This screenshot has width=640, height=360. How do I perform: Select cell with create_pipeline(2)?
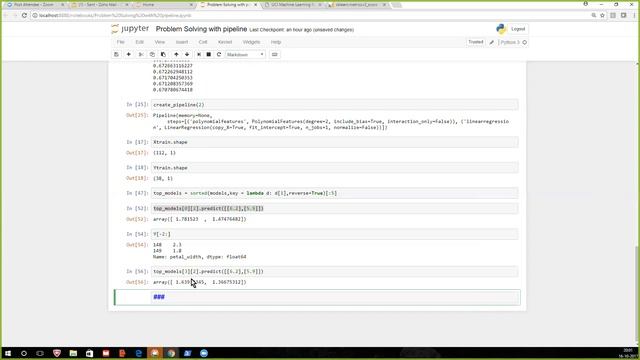tap(335, 104)
